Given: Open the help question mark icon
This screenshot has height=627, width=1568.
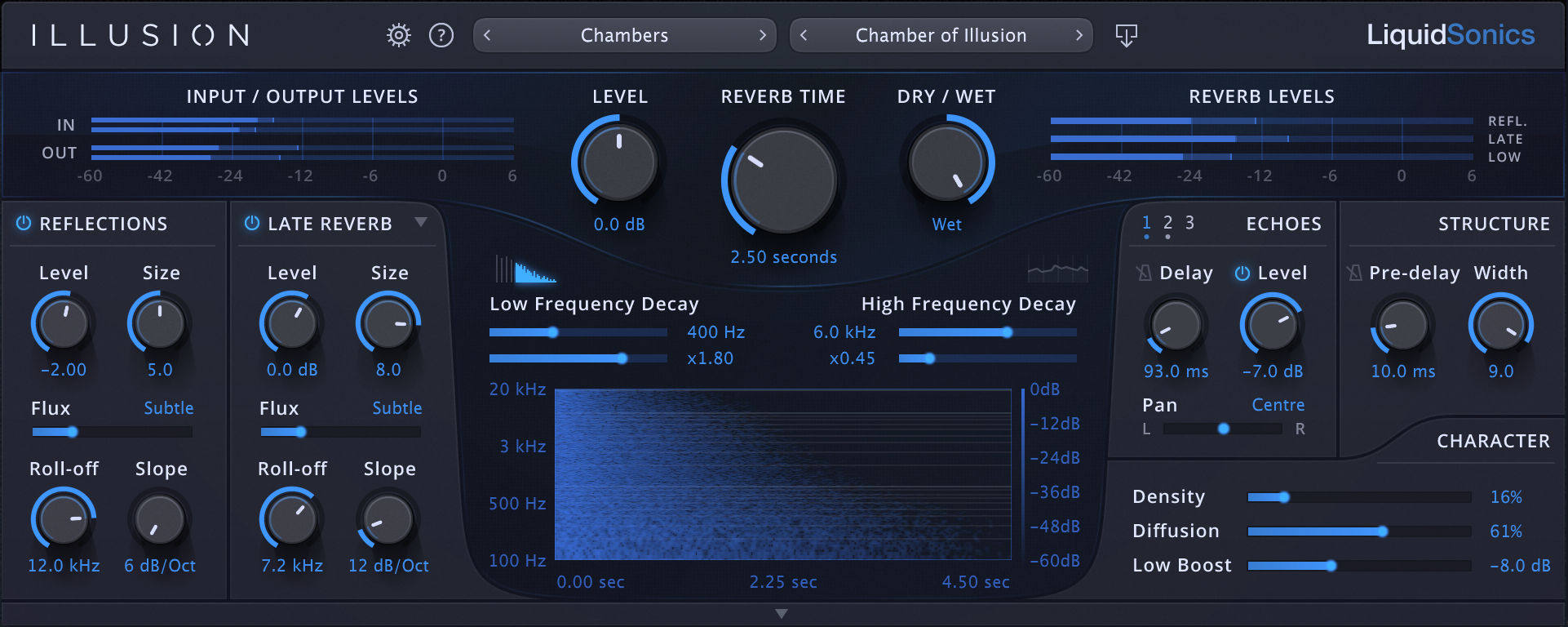Looking at the screenshot, I should 441,35.
